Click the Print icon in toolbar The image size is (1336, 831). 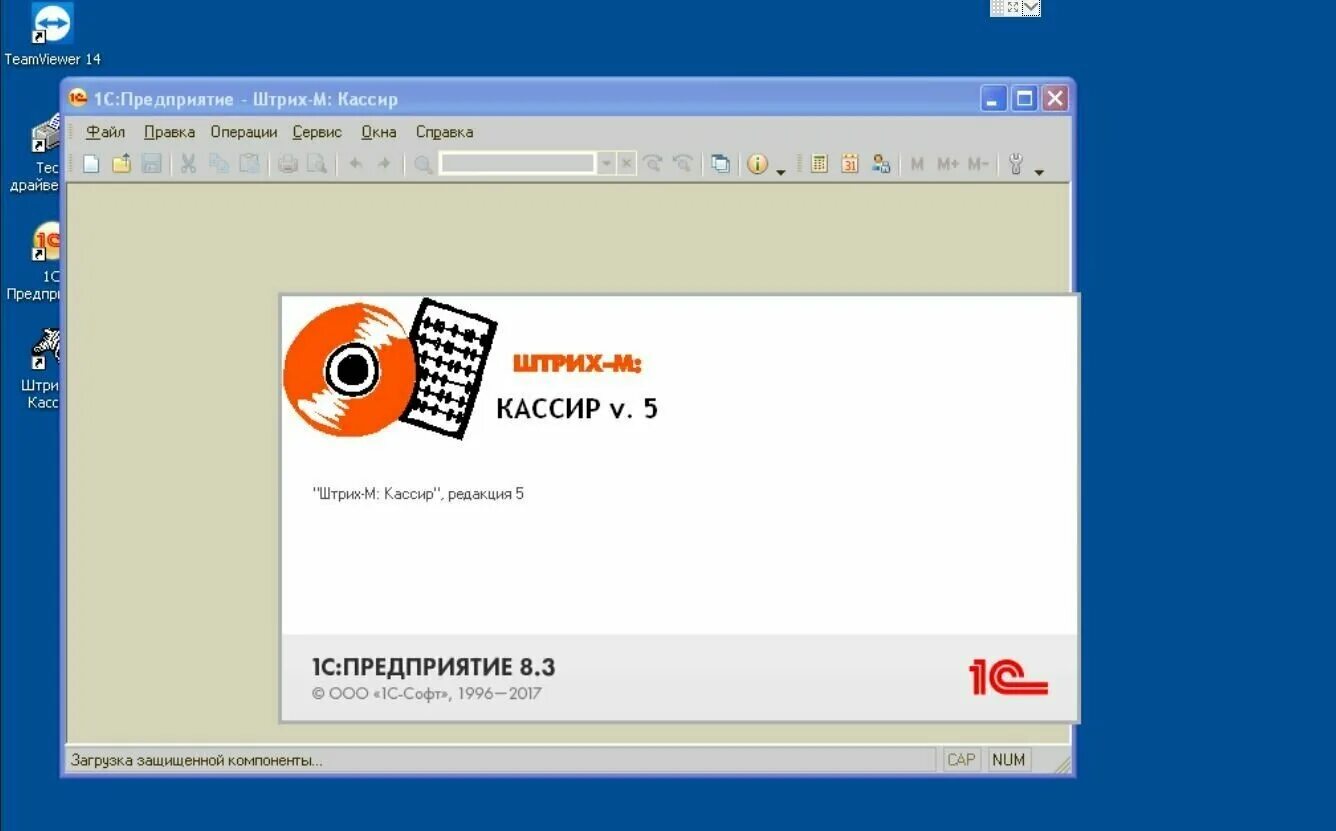(287, 164)
